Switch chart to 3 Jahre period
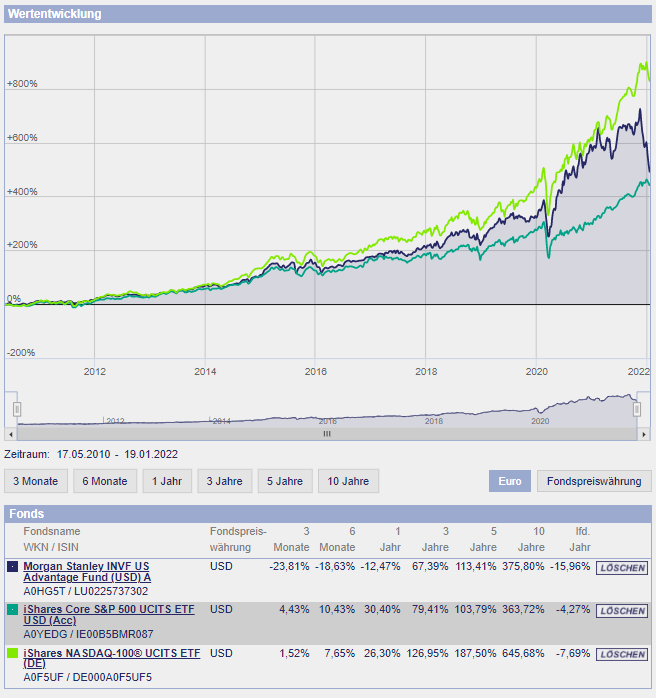656x698 pixels. click(225, 481)
